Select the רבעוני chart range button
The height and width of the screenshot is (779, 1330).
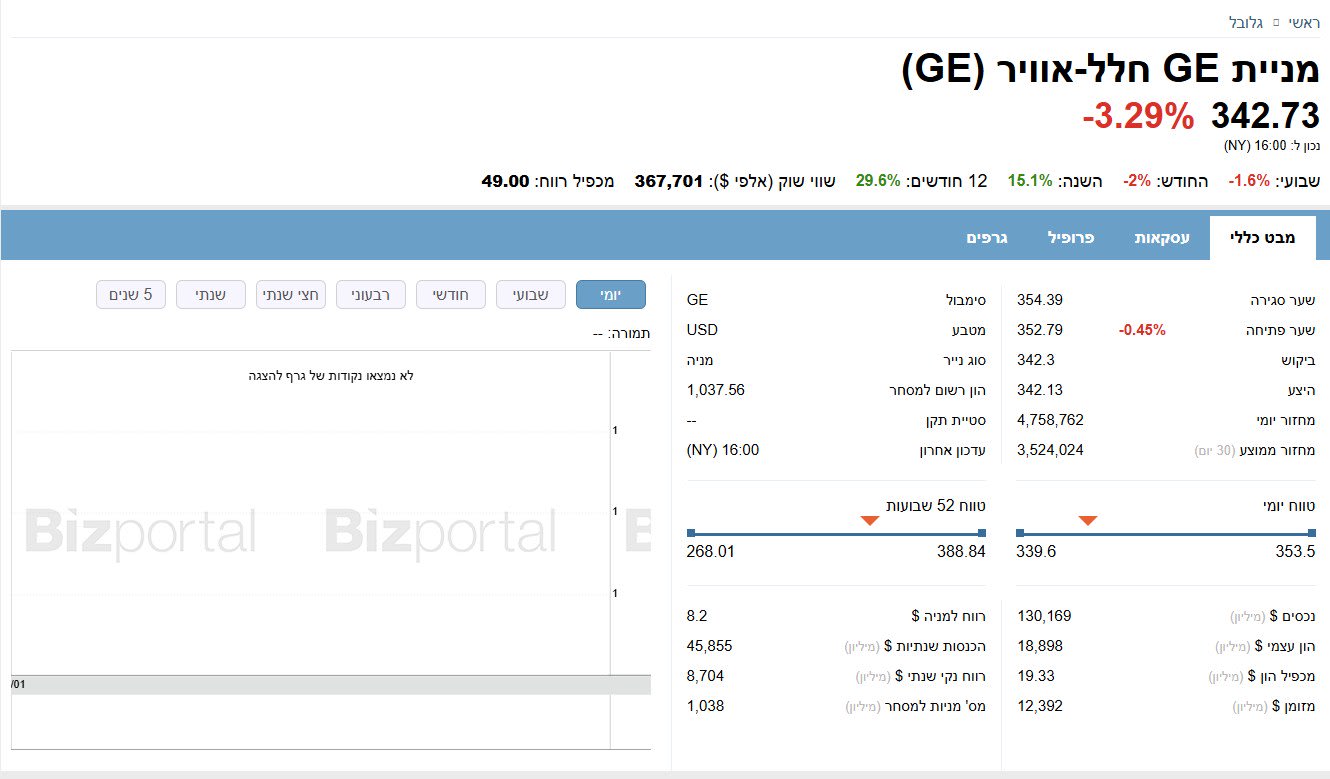(x=371, y=295)
